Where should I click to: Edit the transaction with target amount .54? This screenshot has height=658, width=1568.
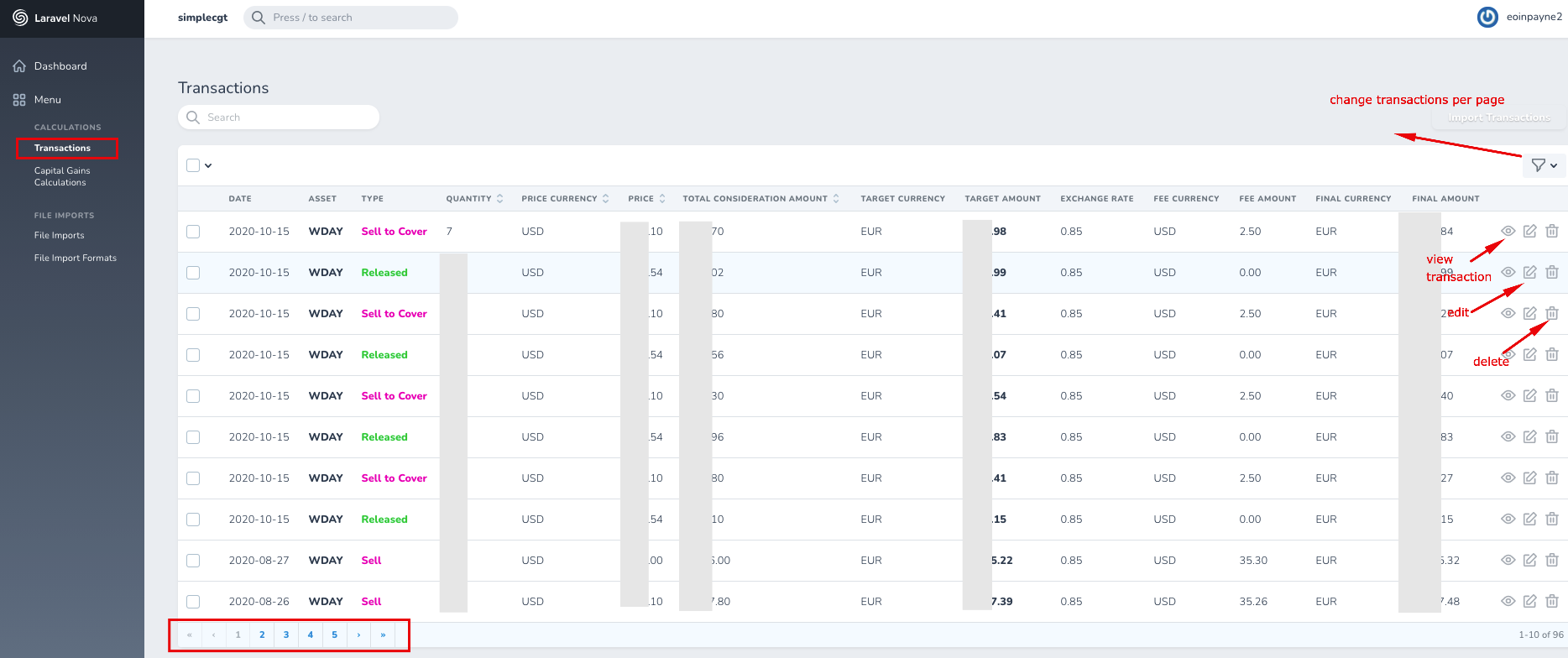[1530, 396]
